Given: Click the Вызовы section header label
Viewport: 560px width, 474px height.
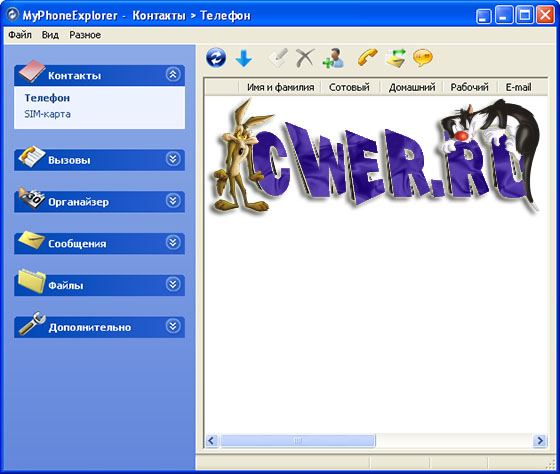Looking at the screenshot, I should tap(69, 160).
